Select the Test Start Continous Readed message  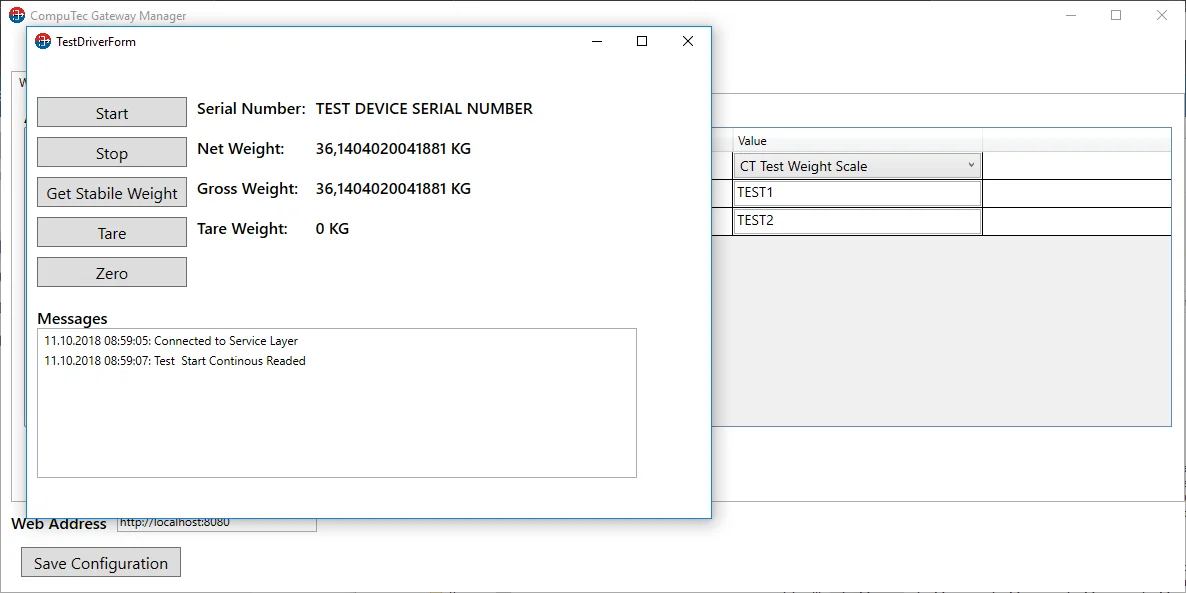pos(175,361)
